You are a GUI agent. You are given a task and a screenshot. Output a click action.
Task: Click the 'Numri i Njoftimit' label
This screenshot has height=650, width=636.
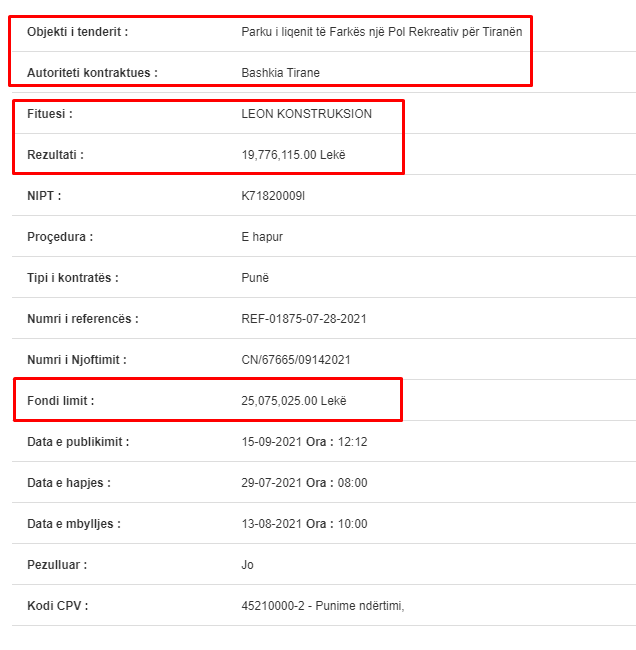[77, 360]
